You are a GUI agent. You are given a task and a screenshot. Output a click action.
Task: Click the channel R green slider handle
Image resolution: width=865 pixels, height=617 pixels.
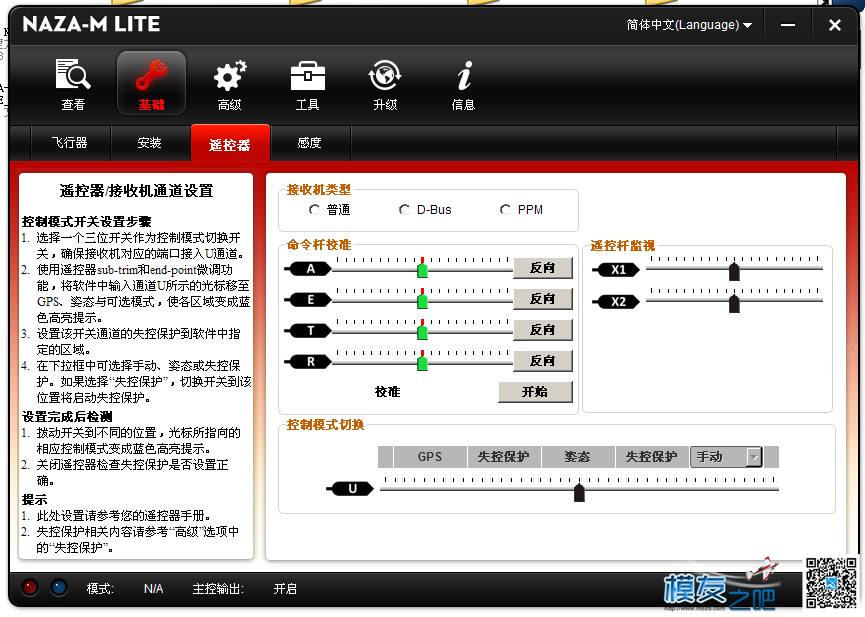tap(423, 363)
